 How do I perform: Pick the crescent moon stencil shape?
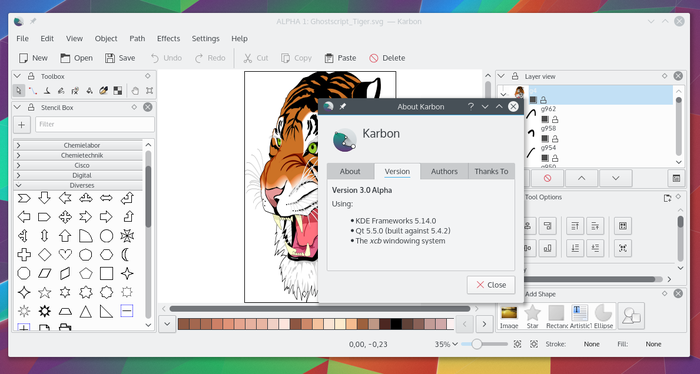(126, 255)
